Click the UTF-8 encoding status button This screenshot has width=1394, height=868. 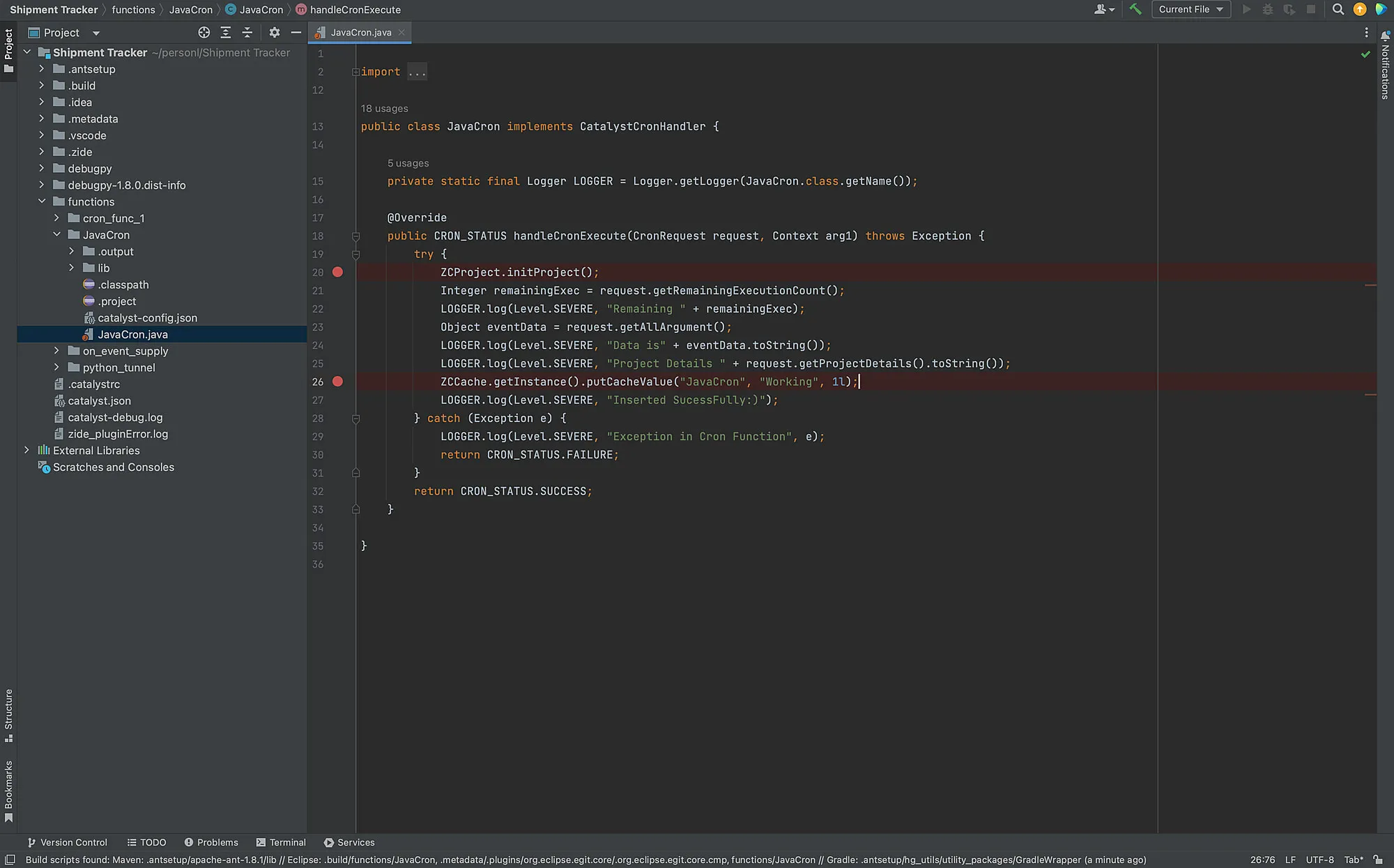click(1319, 860)
